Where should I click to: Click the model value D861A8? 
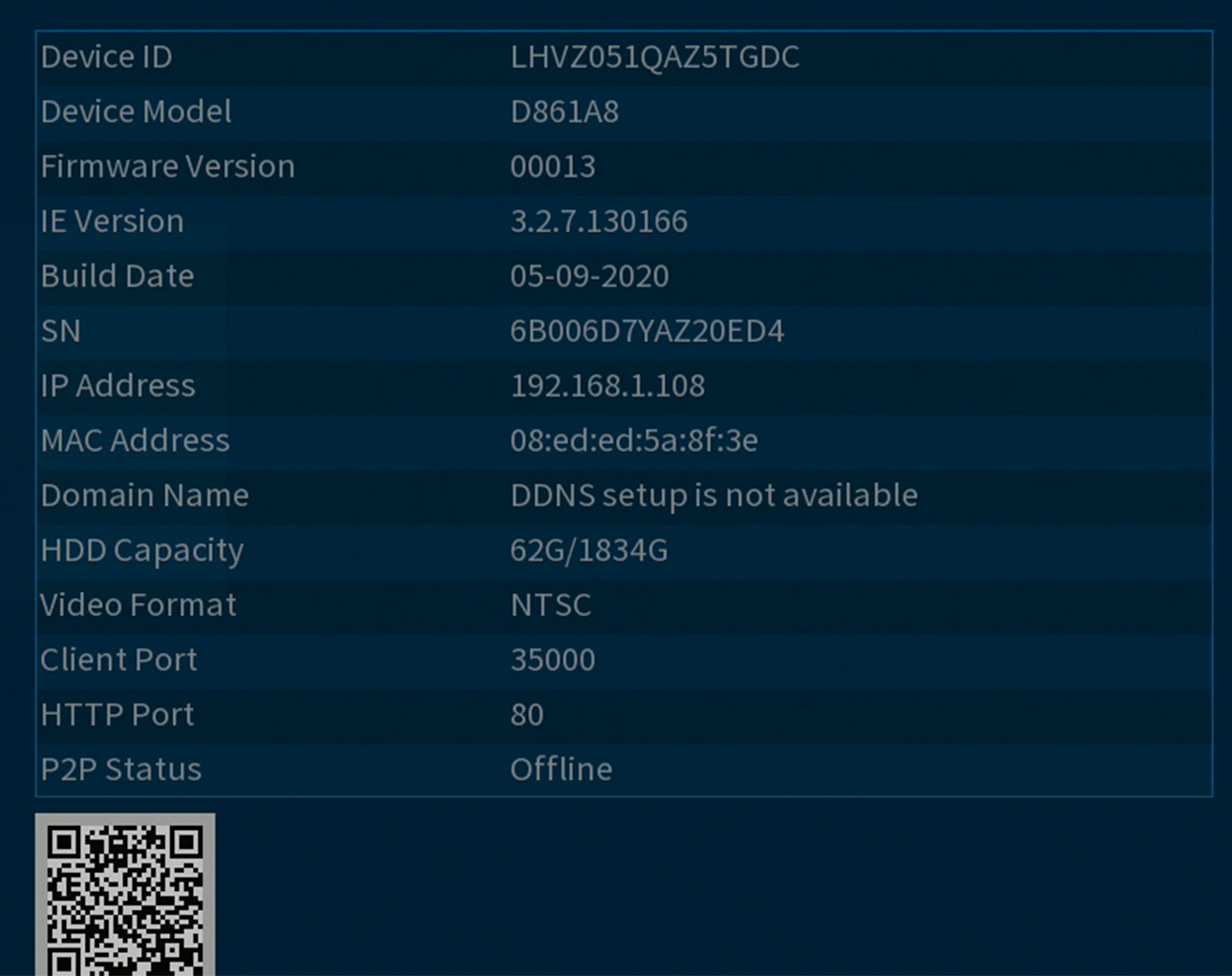pos(564,112)
